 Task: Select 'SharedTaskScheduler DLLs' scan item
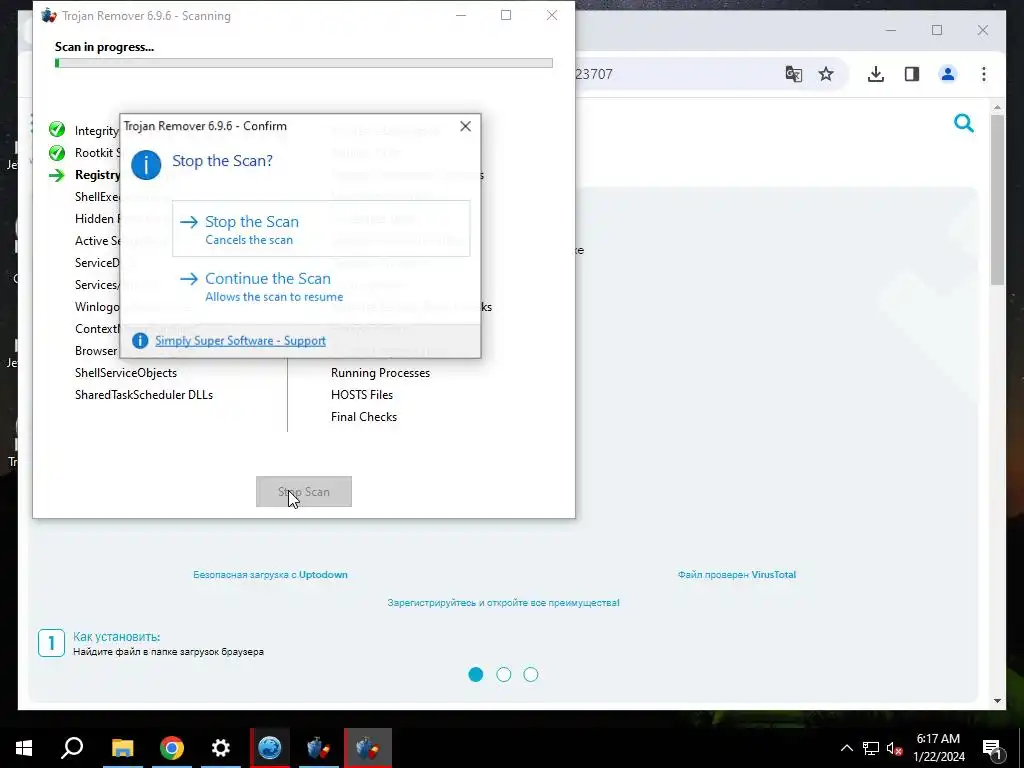144,395
